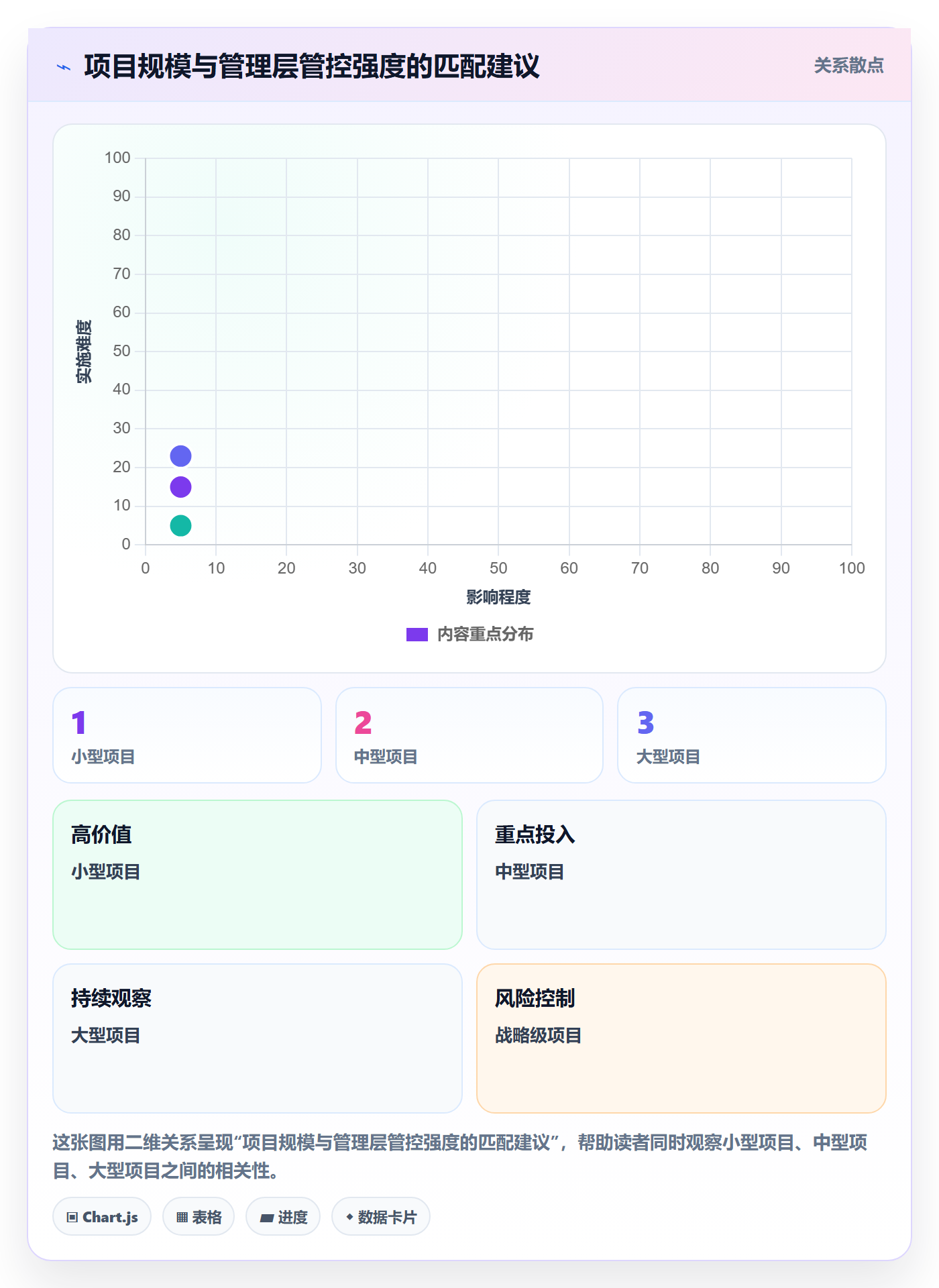Toggle the 内容重点分布 legend swatch
Screen dimensions: 939x1288
(417, 635)
